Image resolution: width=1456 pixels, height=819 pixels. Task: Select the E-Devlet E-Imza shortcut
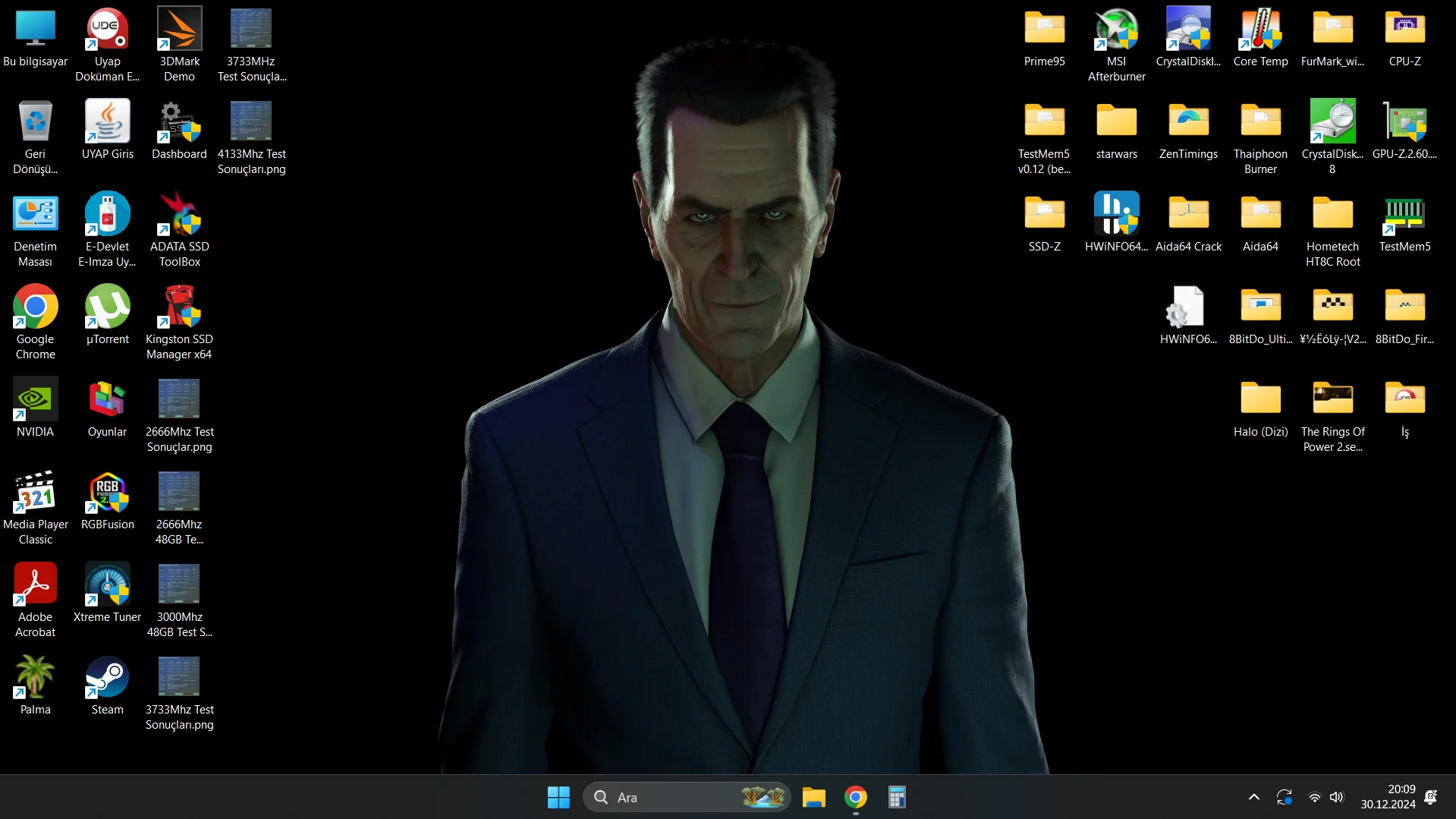(107, 231)
